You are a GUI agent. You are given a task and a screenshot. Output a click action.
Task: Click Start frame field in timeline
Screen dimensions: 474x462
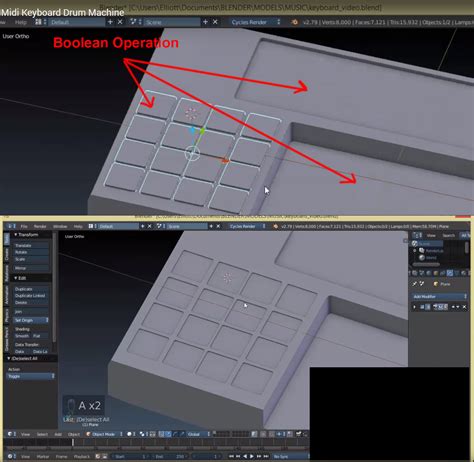point(130,456)
